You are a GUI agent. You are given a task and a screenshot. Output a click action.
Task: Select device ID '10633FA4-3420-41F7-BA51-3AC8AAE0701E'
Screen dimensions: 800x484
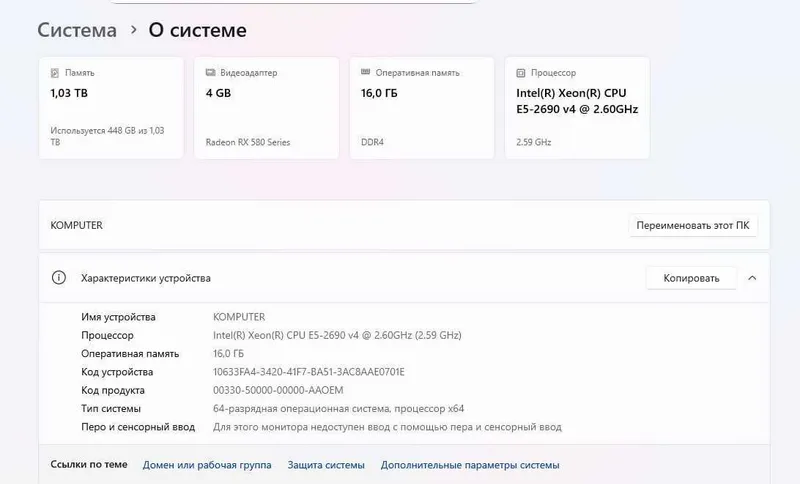click(x=309, y=372)
